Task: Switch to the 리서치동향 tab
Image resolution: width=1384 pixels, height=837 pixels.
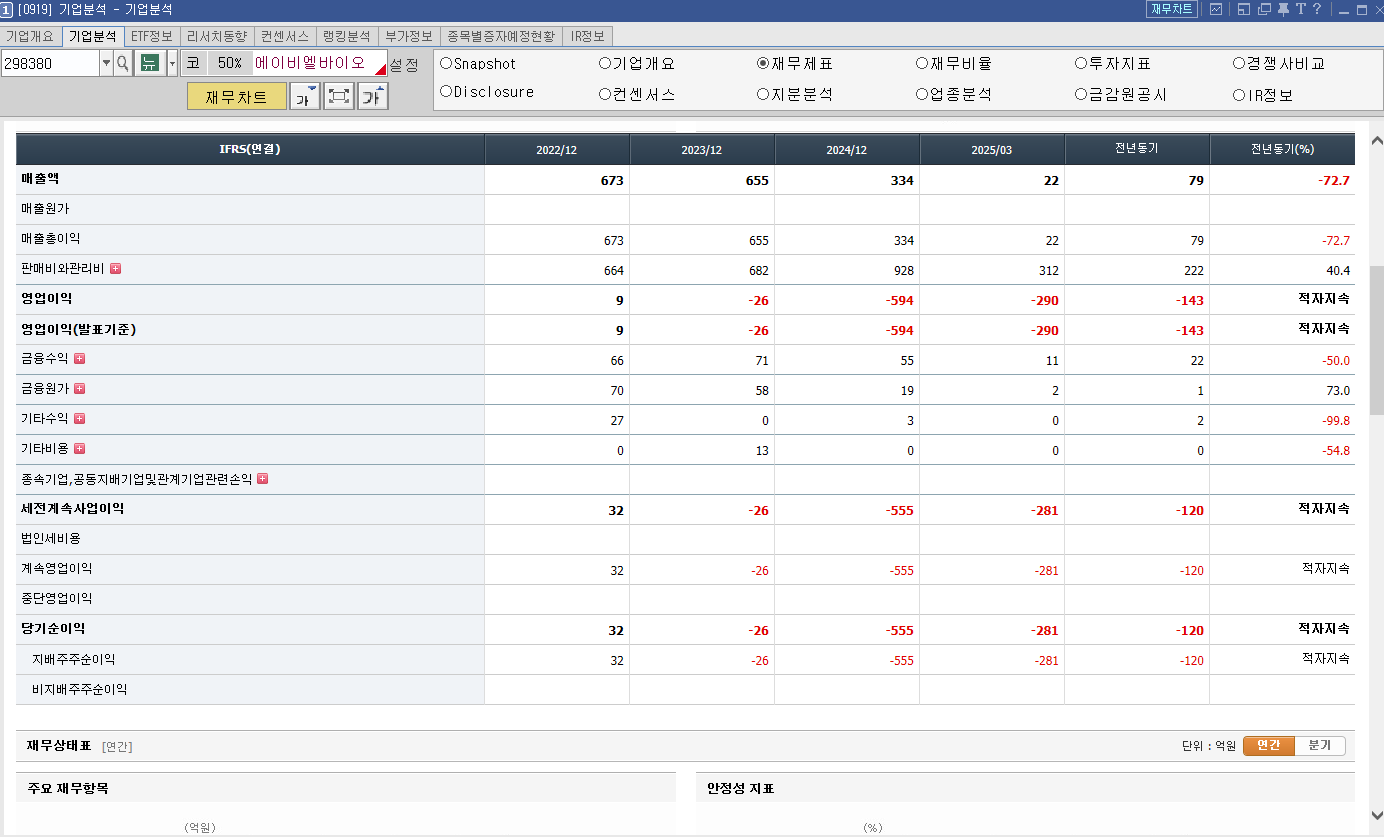Action: pos(216,36)
